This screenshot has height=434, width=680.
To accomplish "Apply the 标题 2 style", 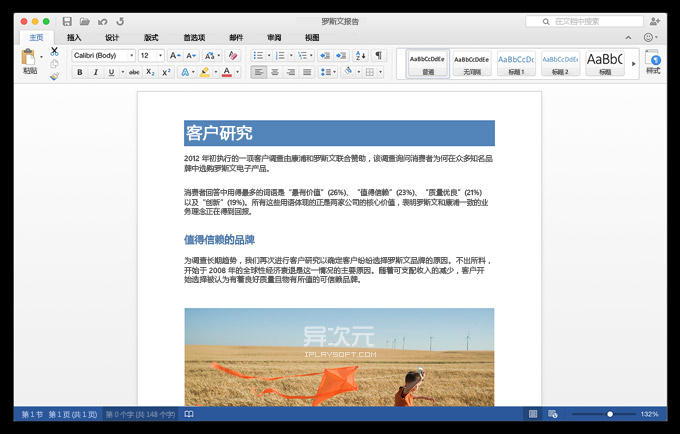I will click(560, 64).
